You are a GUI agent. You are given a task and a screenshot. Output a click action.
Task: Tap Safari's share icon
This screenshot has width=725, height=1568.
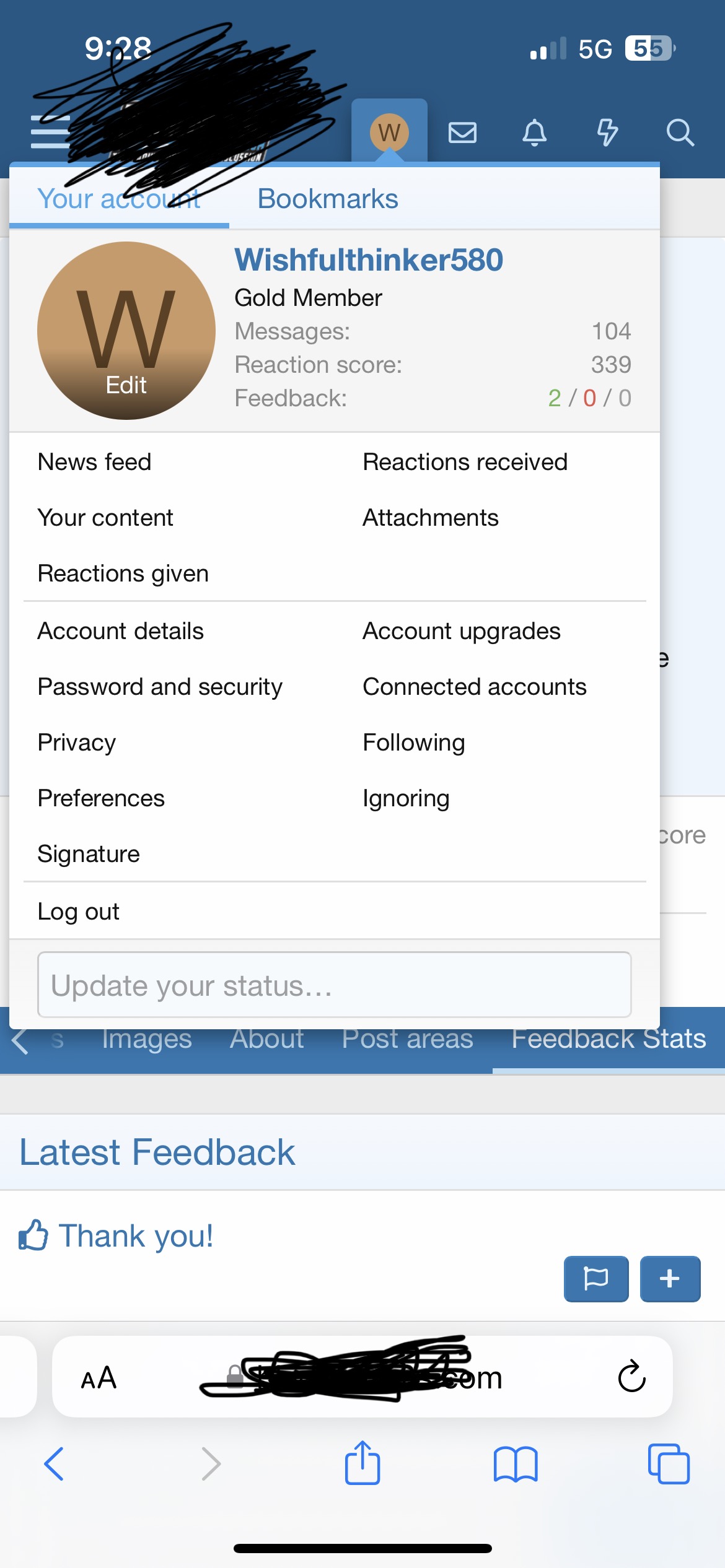click(x=362, y=1463)
